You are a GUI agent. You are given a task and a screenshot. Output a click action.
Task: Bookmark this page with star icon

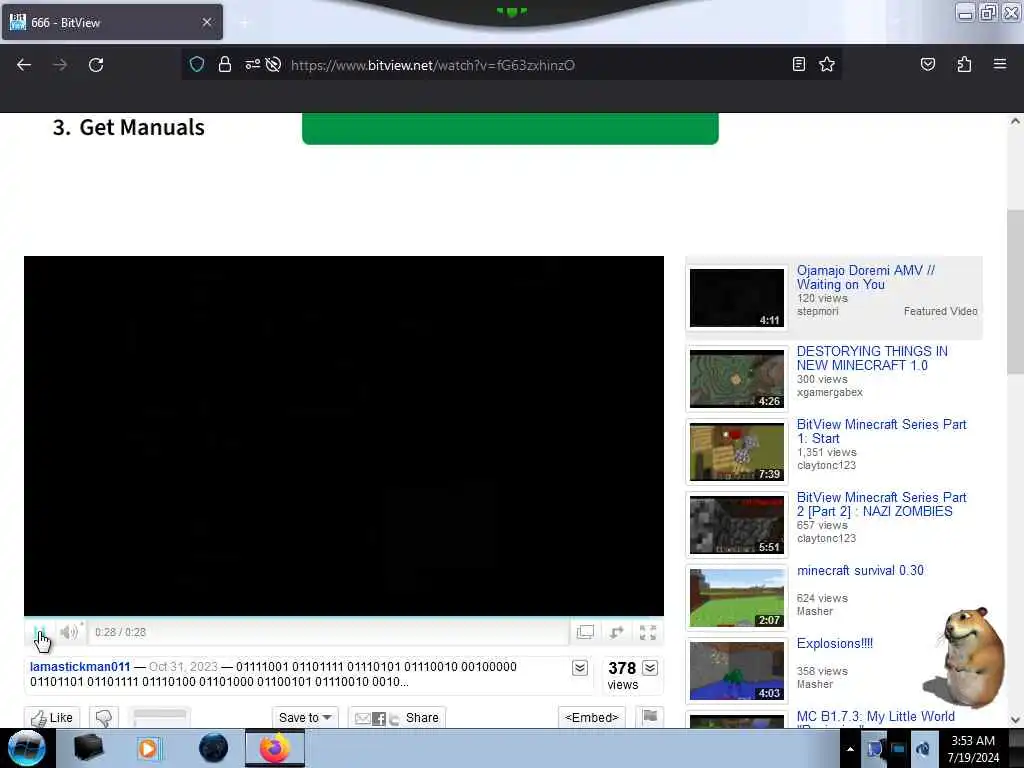point(827,64)
